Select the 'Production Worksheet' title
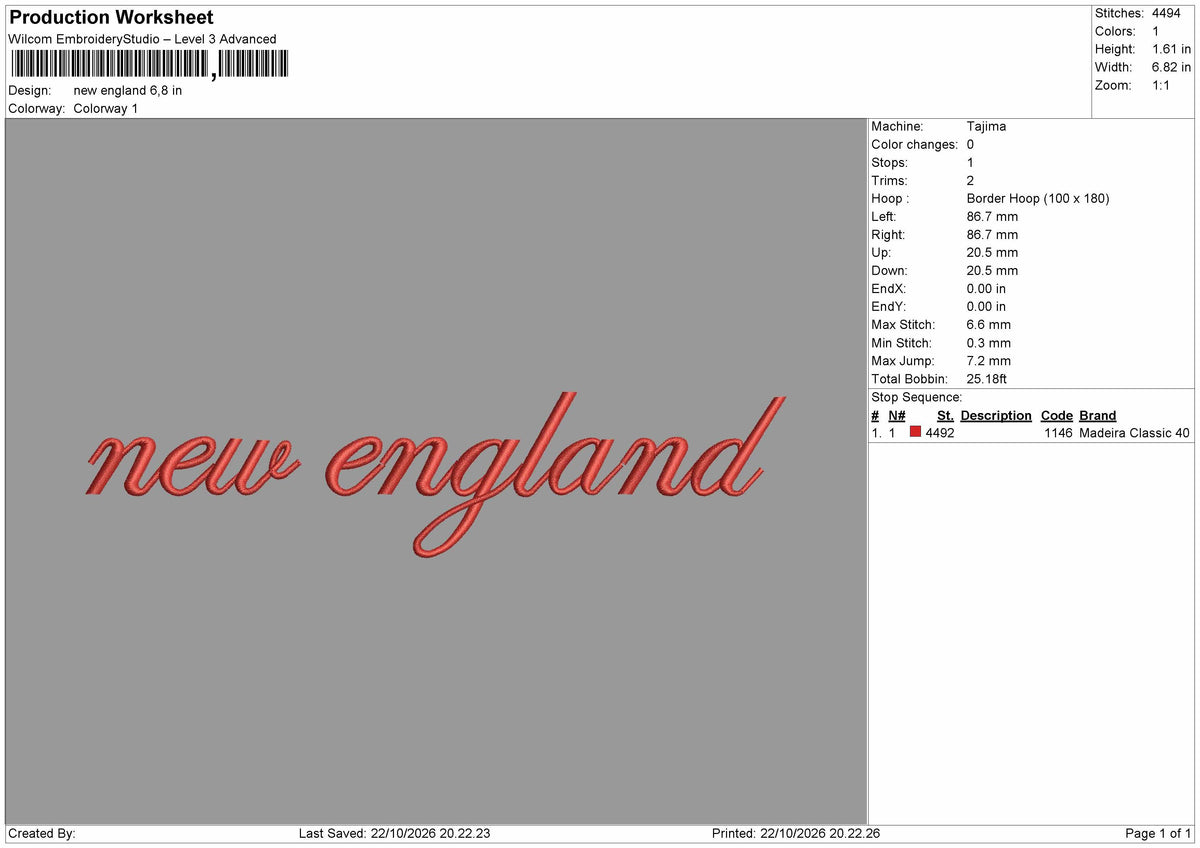Image resolution: width=1200 pixels, height=848 pixels. [111, 18]
